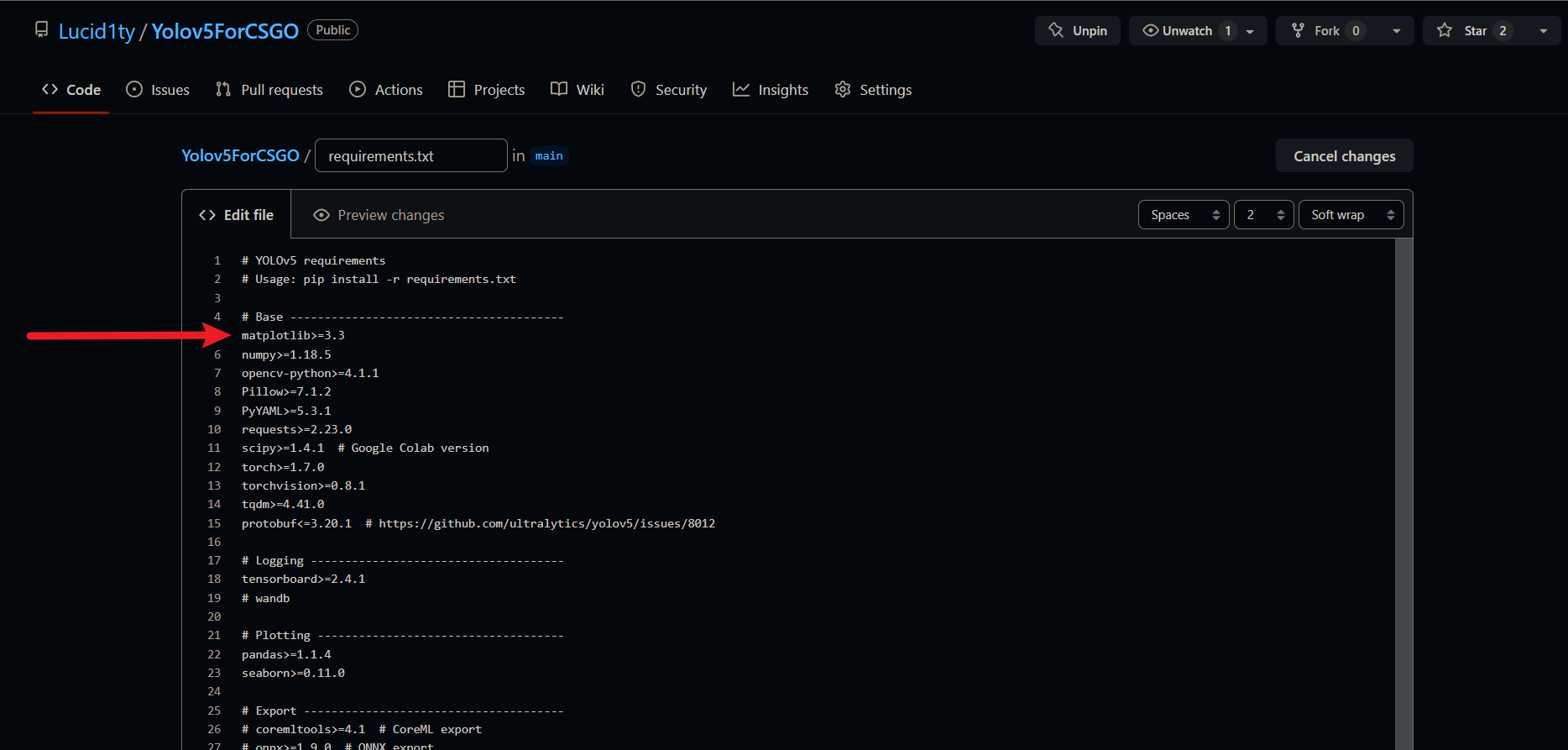This screenshot has height=750, width=1568.
Task: Open the Spaces indent mode dropdown
Action: coord(1184,215)
